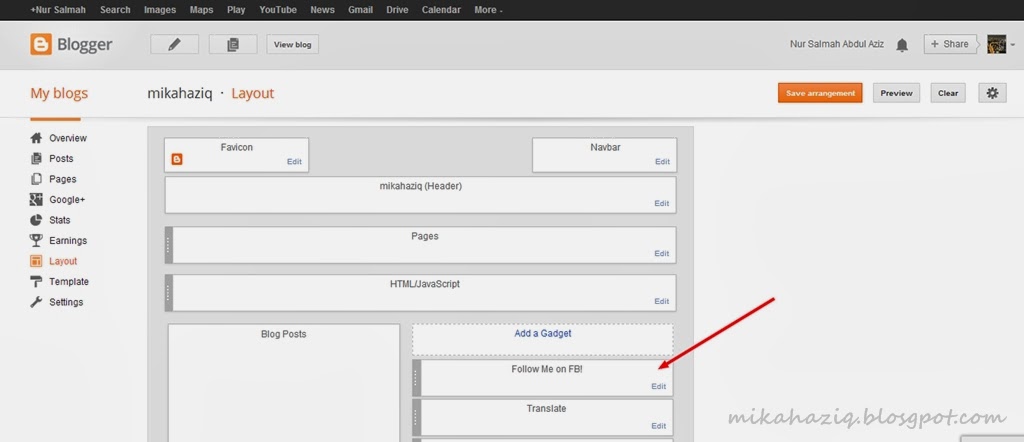Click the profile avatar thumbnail
1024x442 pixels.
996,44
